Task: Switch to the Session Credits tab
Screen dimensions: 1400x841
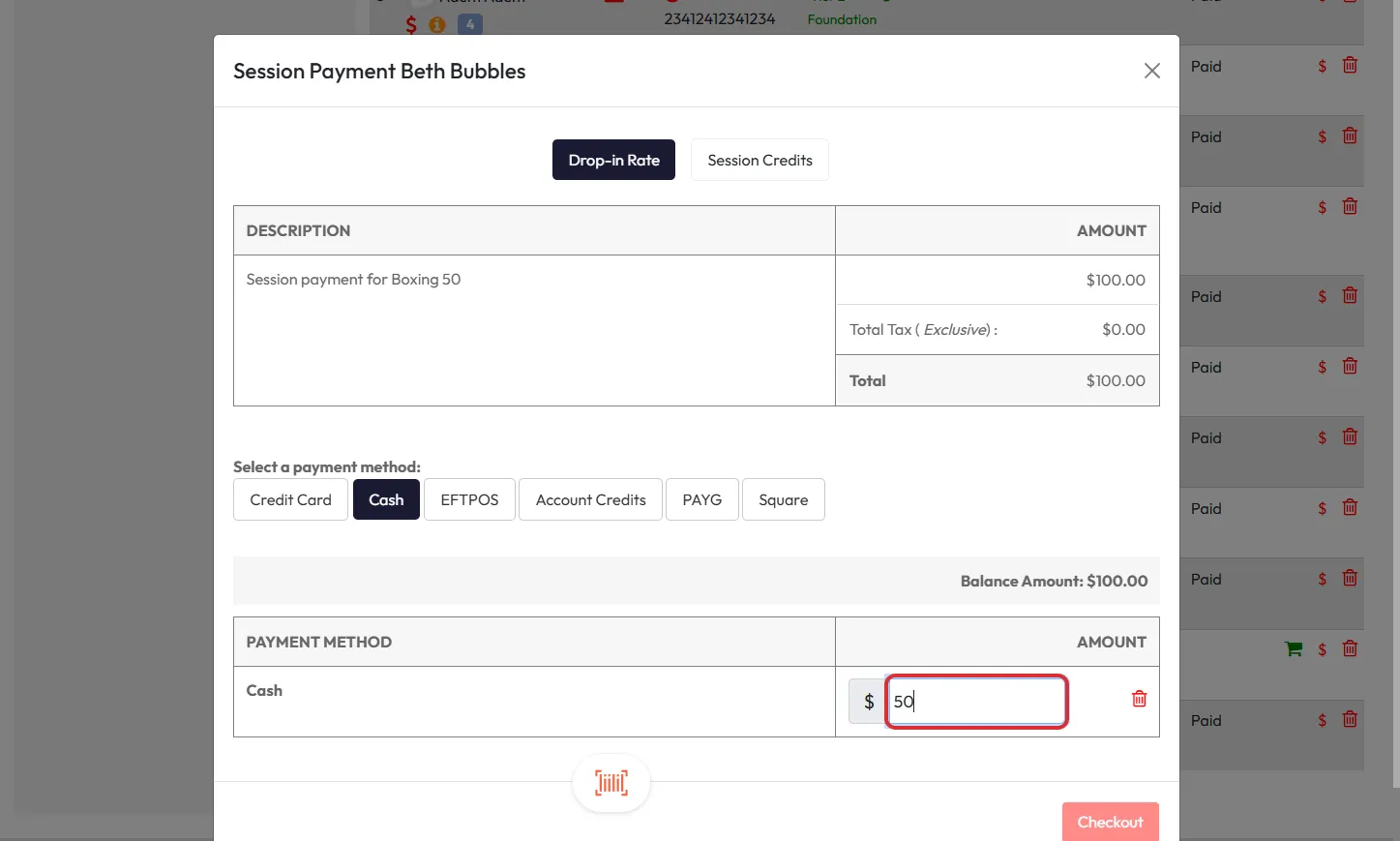Action: [x=760, y=161]
